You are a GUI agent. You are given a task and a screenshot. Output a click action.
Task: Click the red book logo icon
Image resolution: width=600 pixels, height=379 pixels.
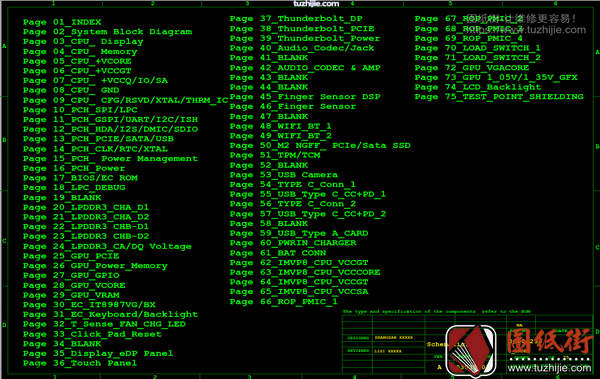click(471, 350)
